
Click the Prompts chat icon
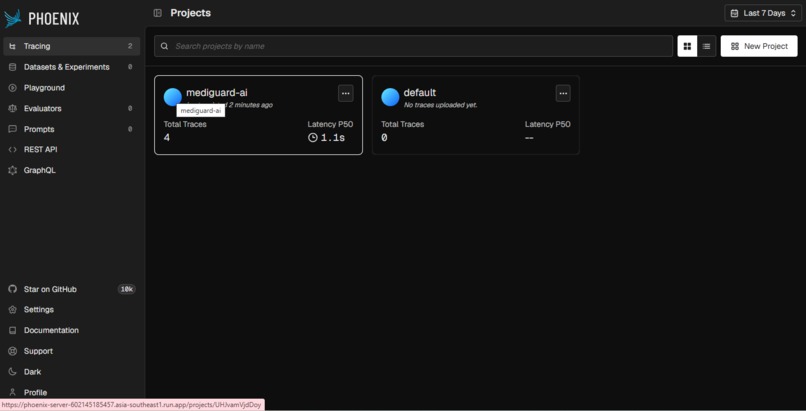(x=13, y=129)
